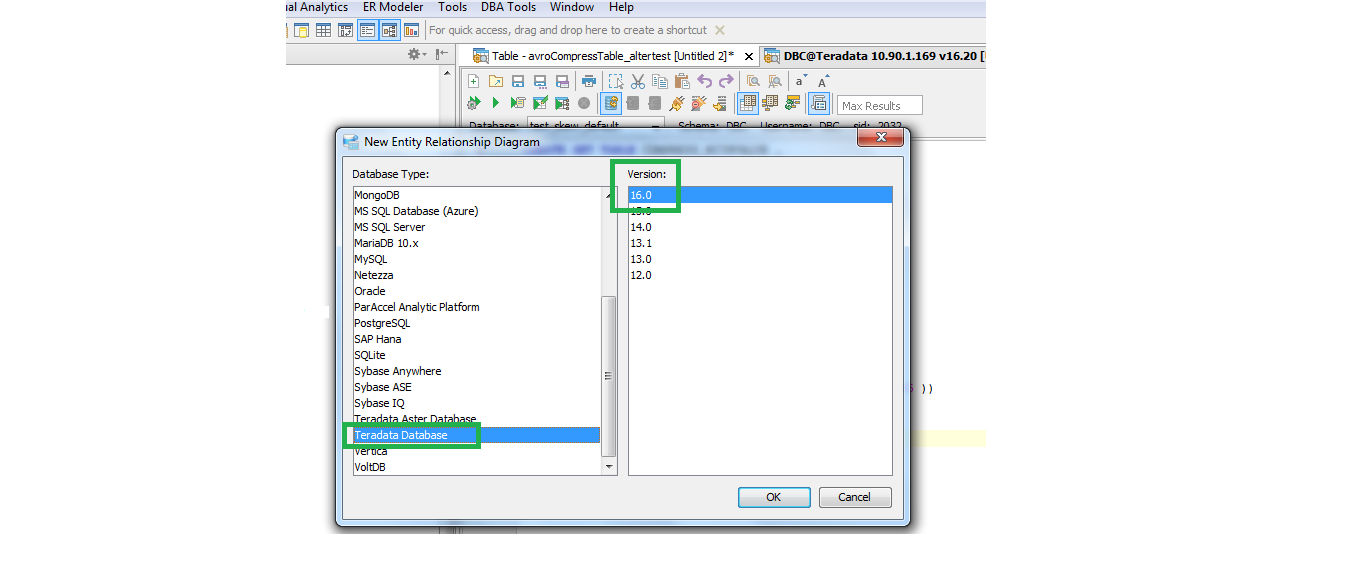Click the Find magnifier icon
Screen dimensions: 1360x567
(753, 81)
